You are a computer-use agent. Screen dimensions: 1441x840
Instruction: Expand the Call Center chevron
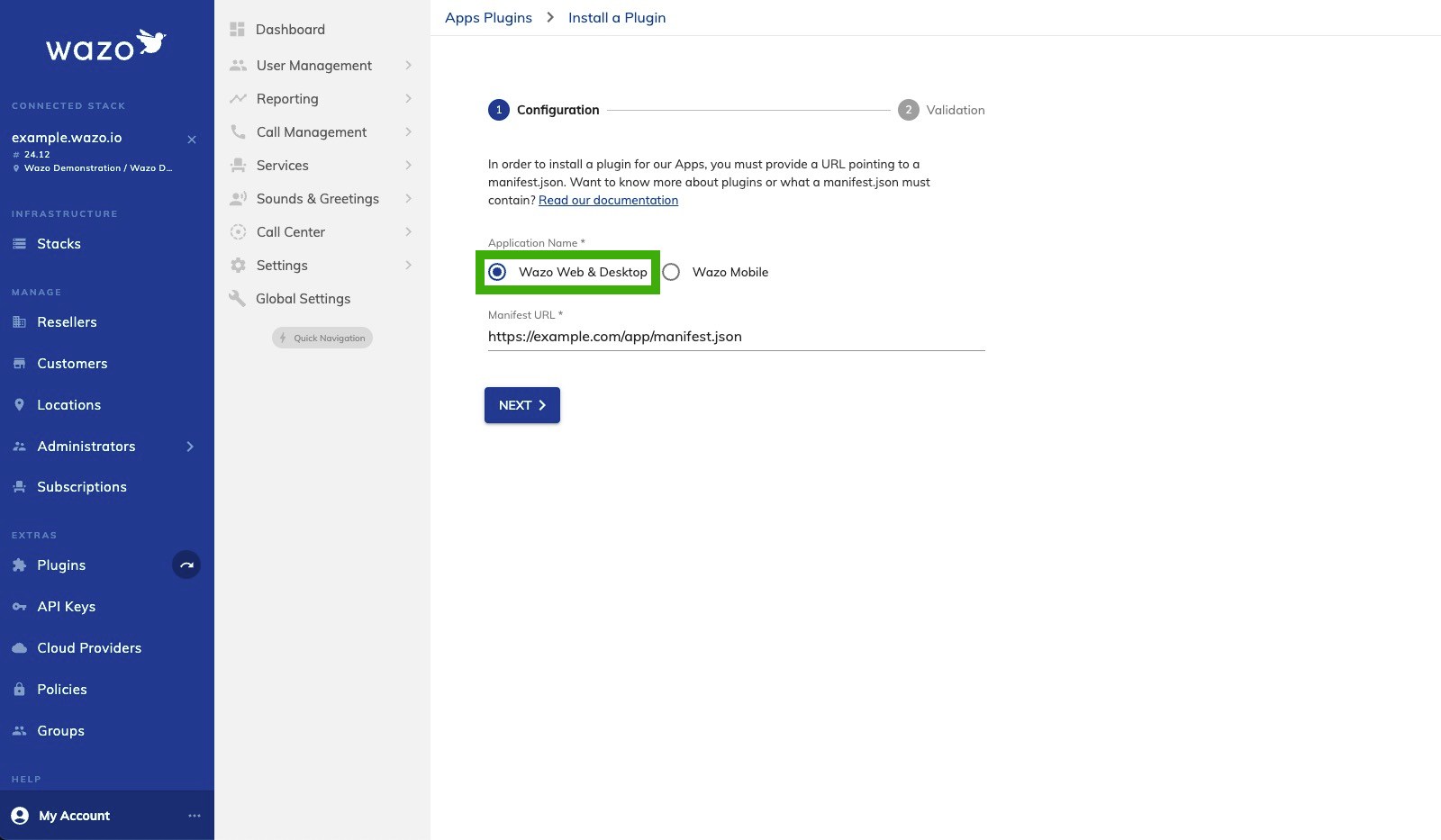(x=408, y=232)
